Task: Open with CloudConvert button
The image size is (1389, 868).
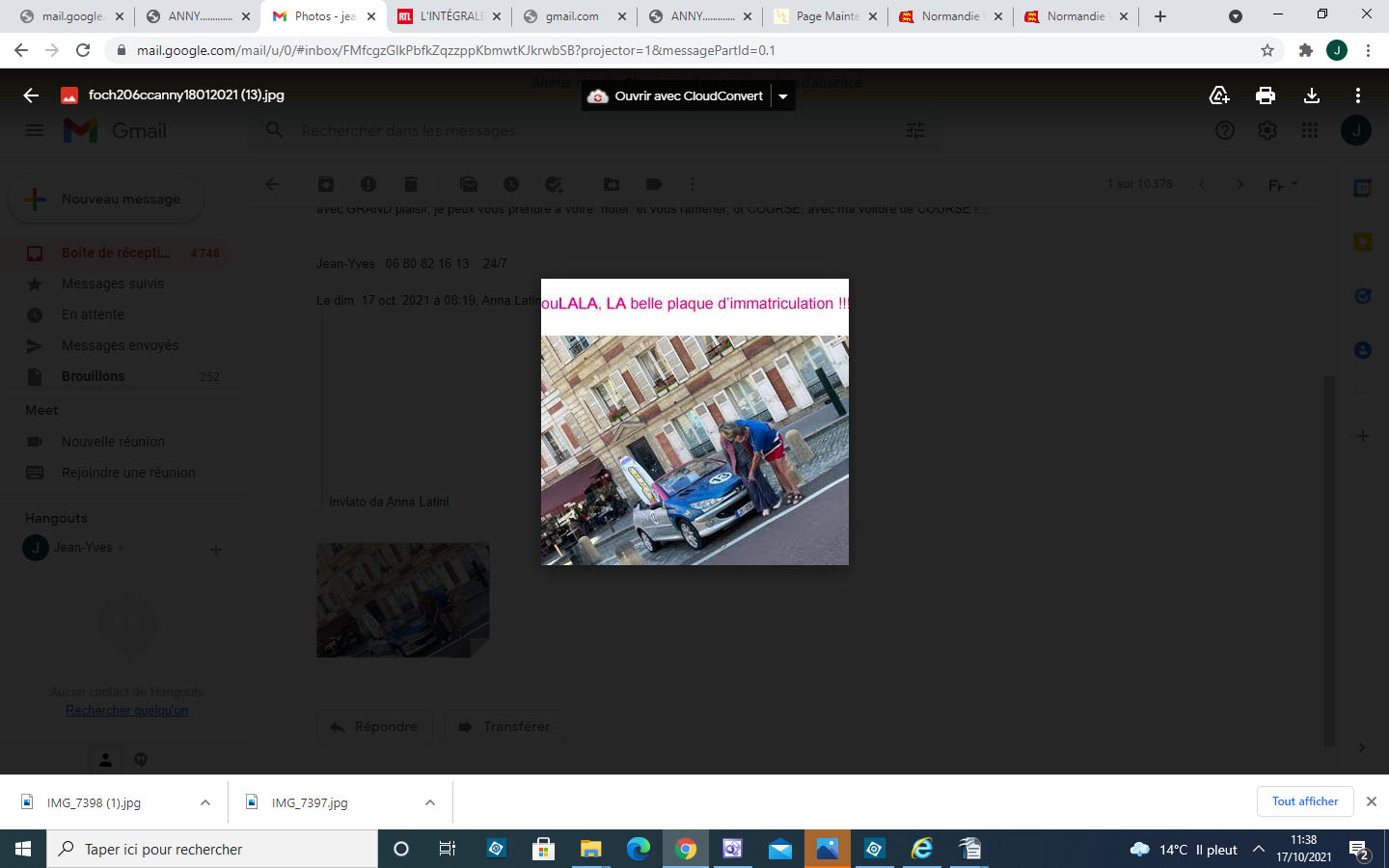Action: [x=676, y=95]
